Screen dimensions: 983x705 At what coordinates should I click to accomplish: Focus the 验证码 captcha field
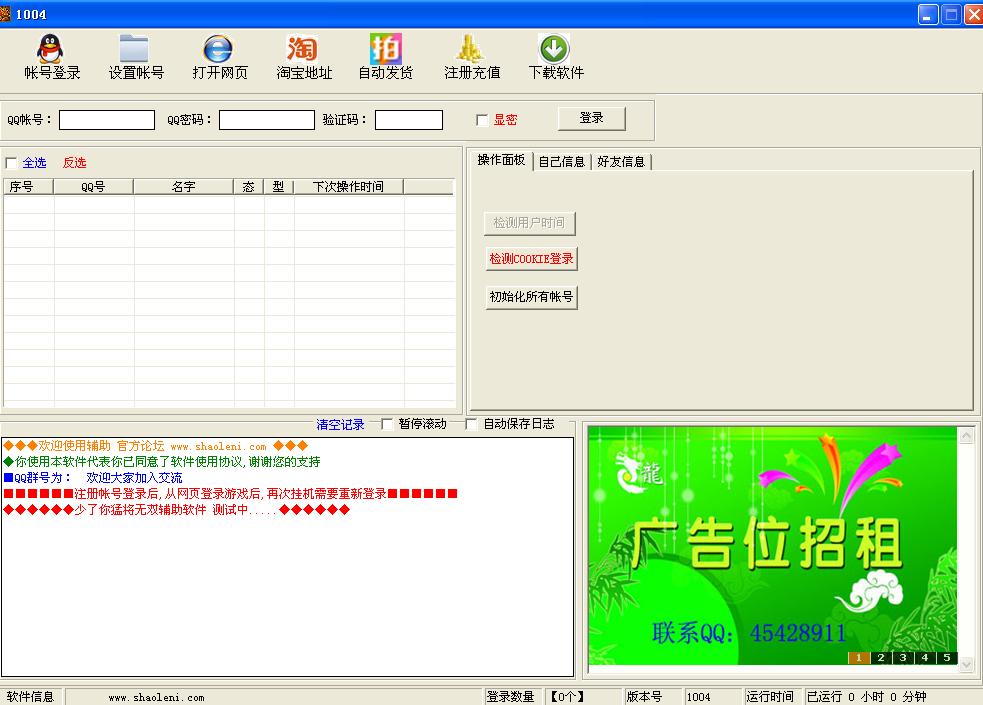pos(409,120)
